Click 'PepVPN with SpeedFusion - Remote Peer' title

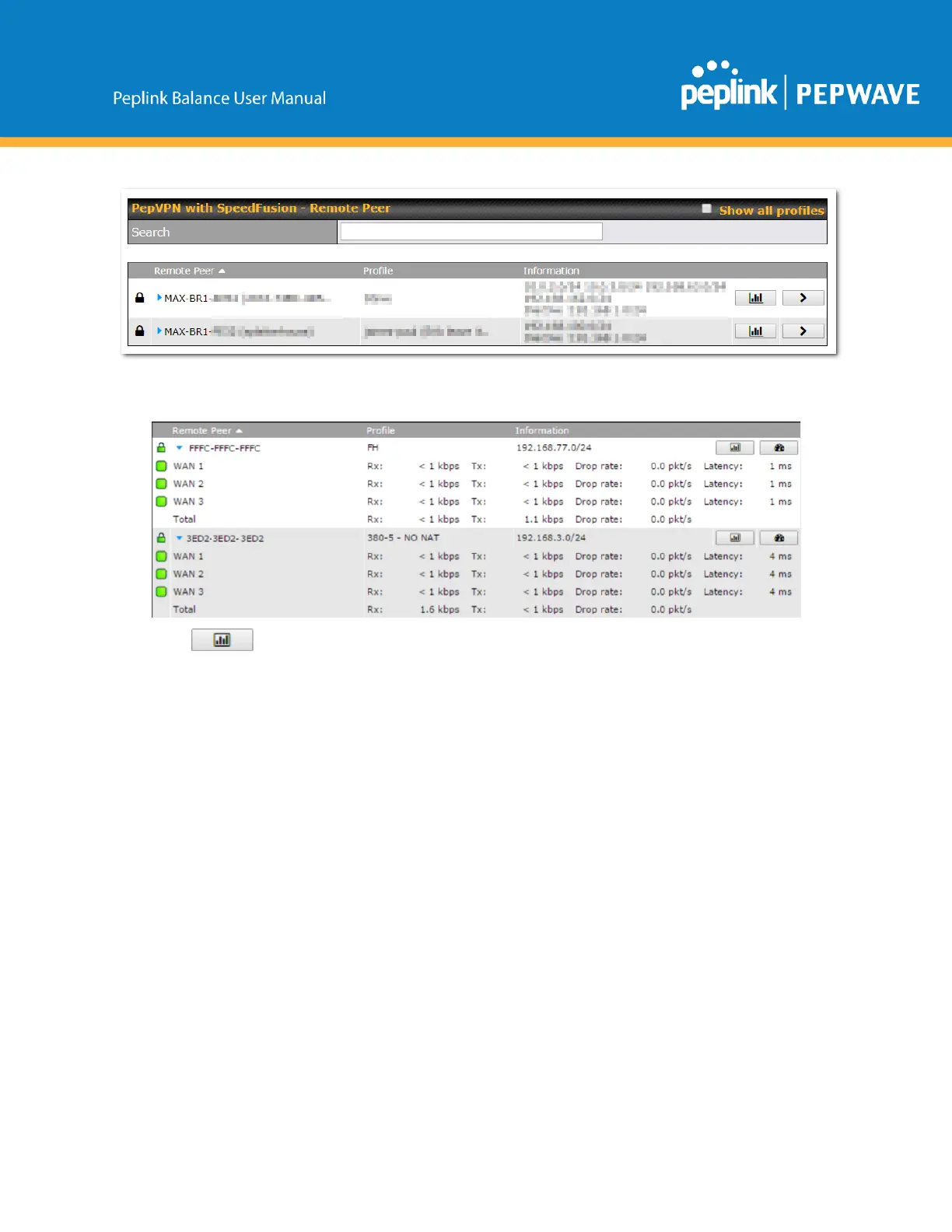point(261,208)
